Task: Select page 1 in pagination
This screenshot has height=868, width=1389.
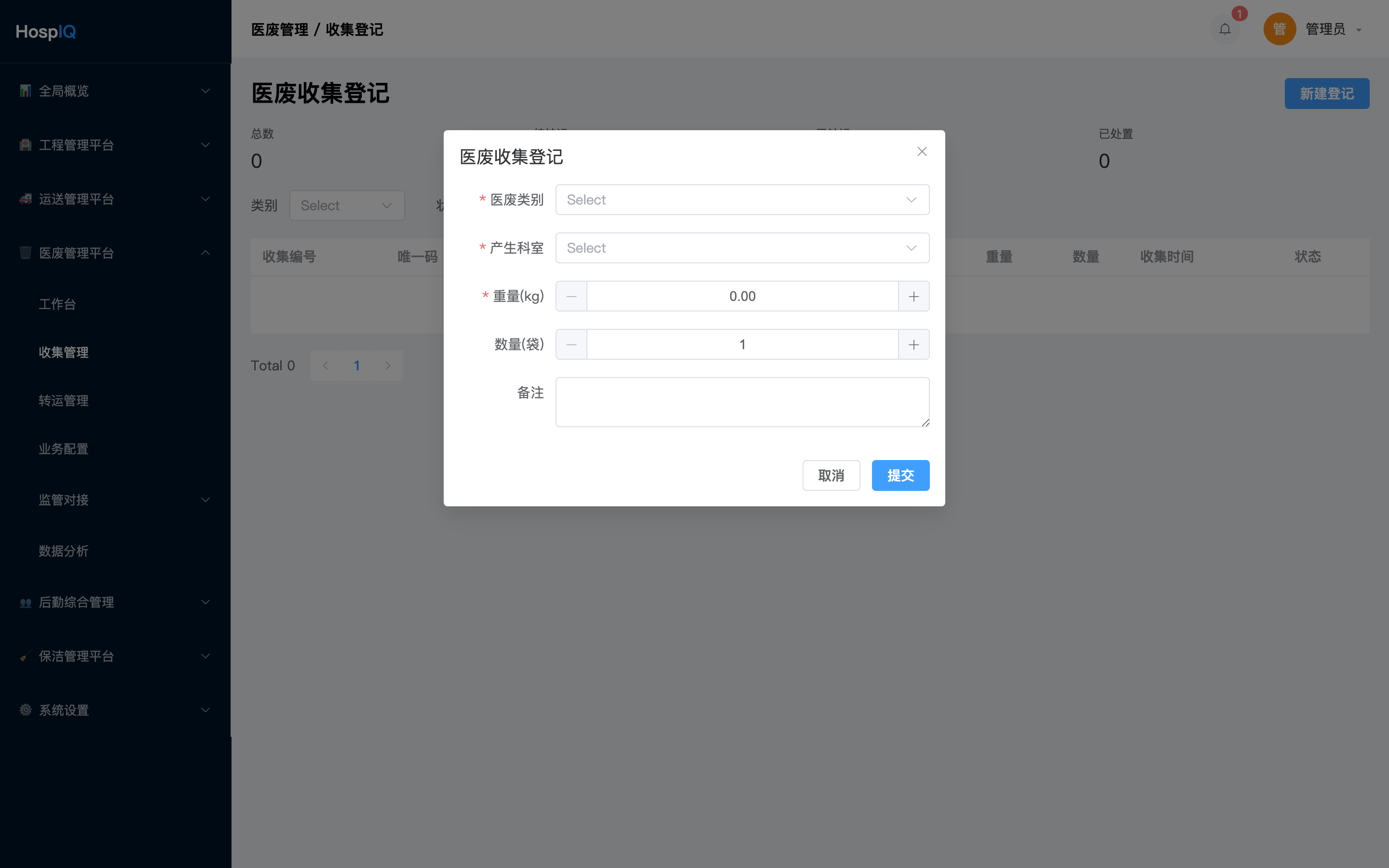Action: click(357, 366)
